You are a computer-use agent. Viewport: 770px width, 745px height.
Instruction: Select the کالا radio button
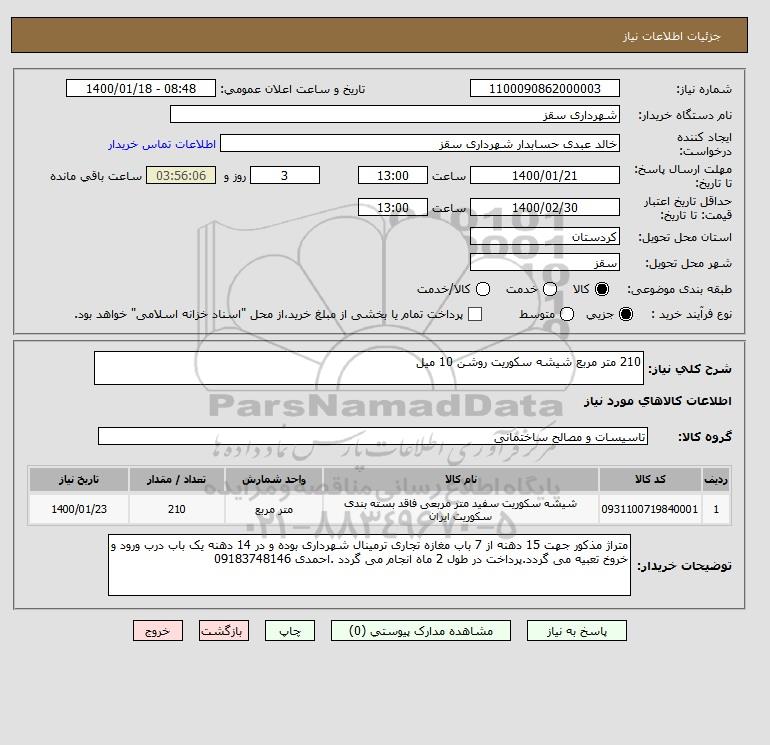602,289
